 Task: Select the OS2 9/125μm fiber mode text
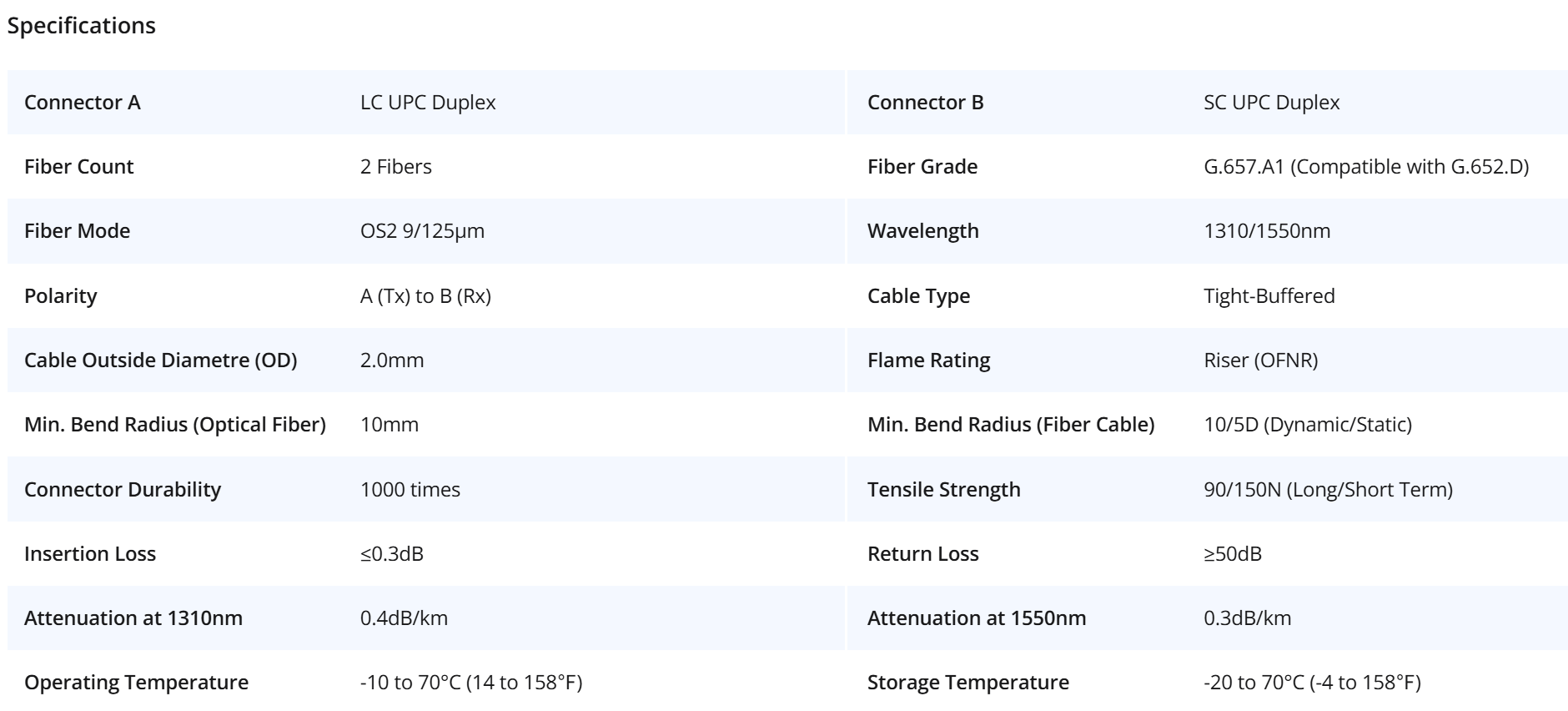pyautogui.click(x=422, y=231)
